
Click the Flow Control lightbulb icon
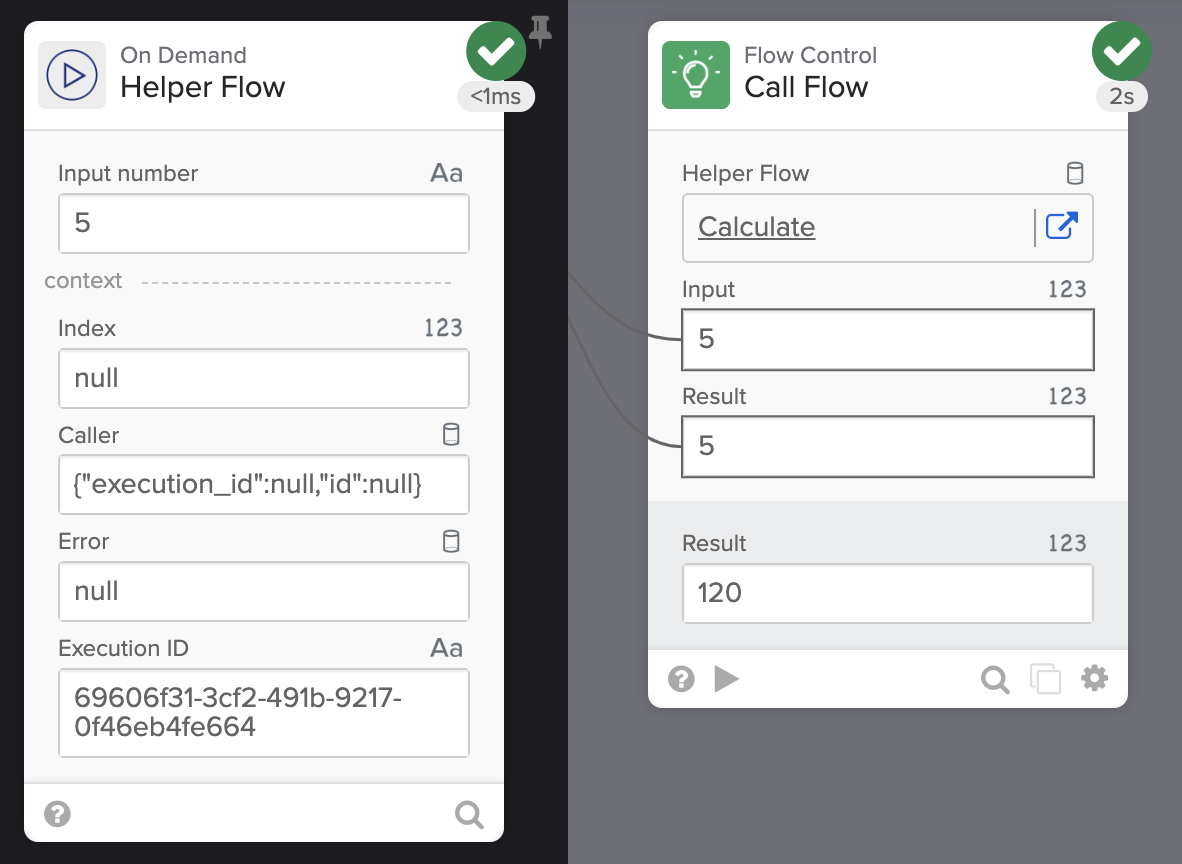697,75
